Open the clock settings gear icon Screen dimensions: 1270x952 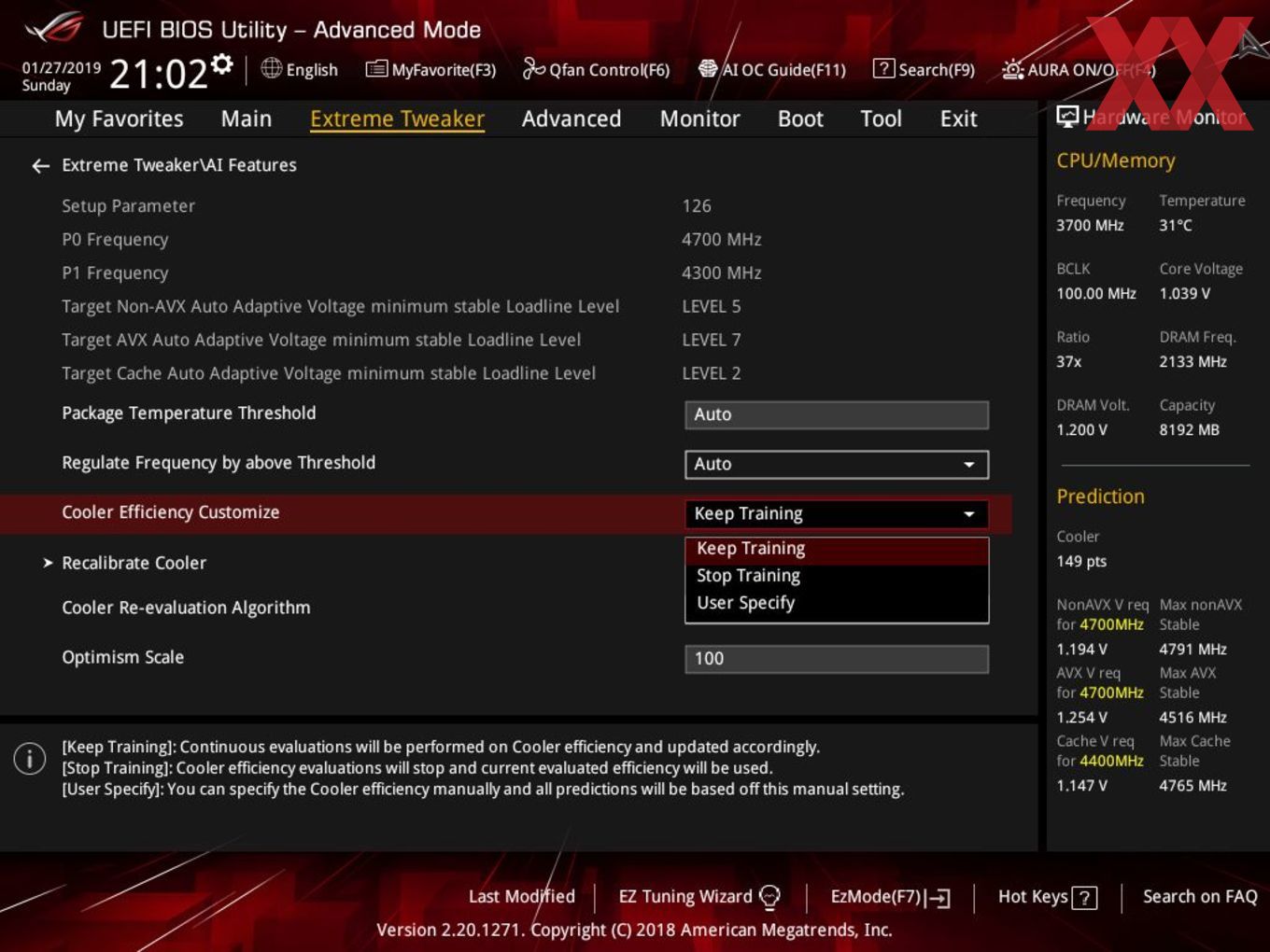pyautogui.click(x=222, y=63)
